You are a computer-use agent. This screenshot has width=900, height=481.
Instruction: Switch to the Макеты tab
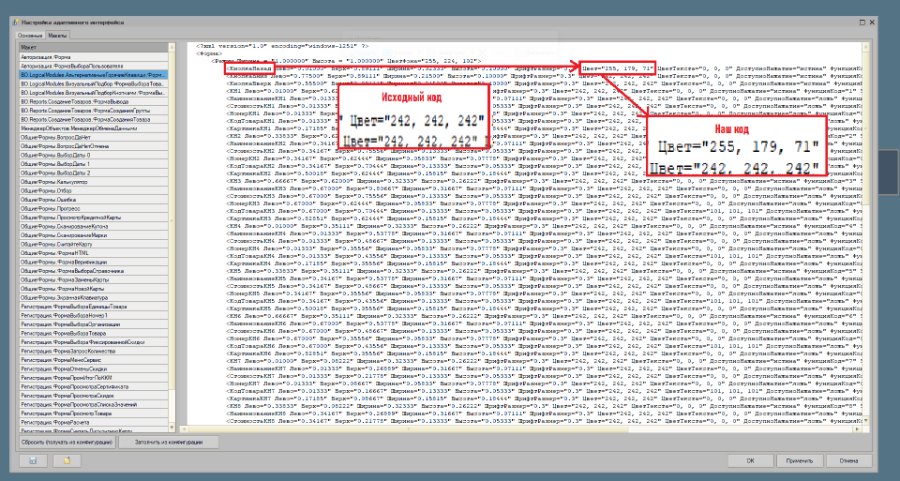57,36
